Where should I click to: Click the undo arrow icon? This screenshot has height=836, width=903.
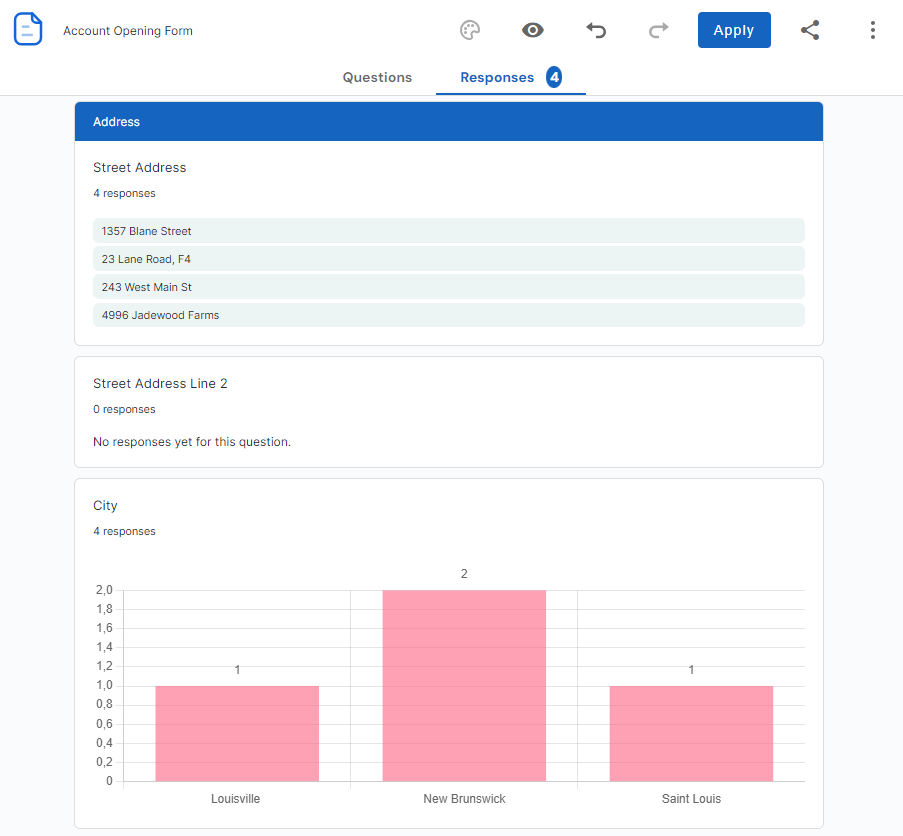[596, 30]
